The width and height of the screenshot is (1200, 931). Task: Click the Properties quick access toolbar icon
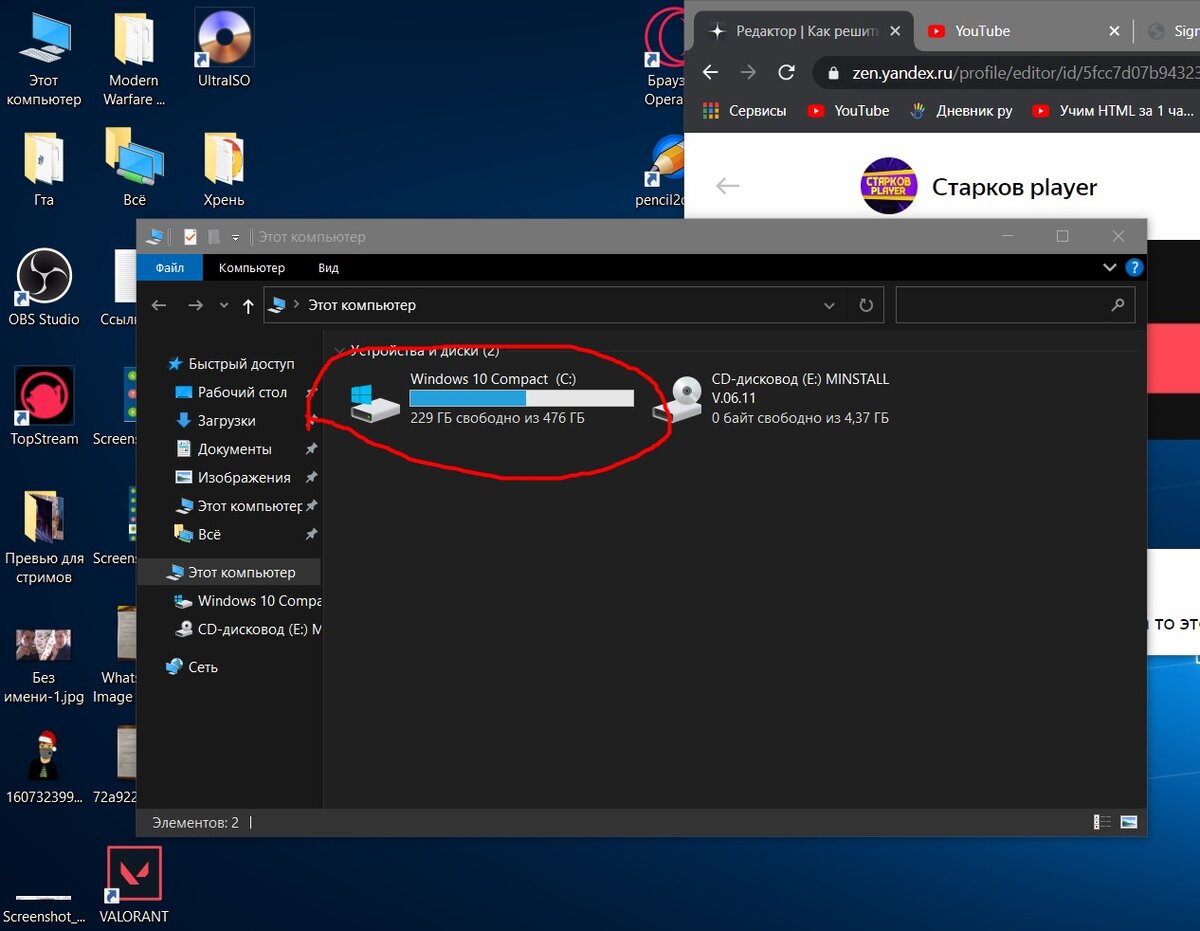click(190, 237)
